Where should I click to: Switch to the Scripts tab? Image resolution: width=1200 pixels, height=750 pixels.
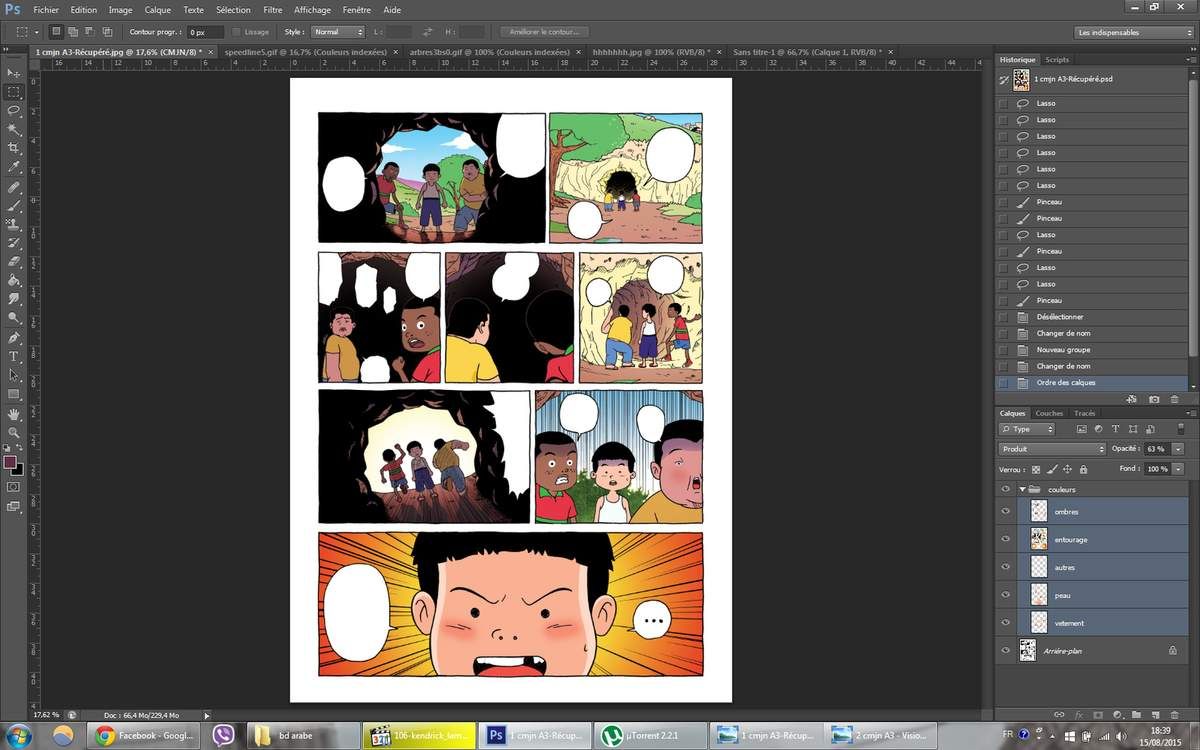(x=1057, y=59)
